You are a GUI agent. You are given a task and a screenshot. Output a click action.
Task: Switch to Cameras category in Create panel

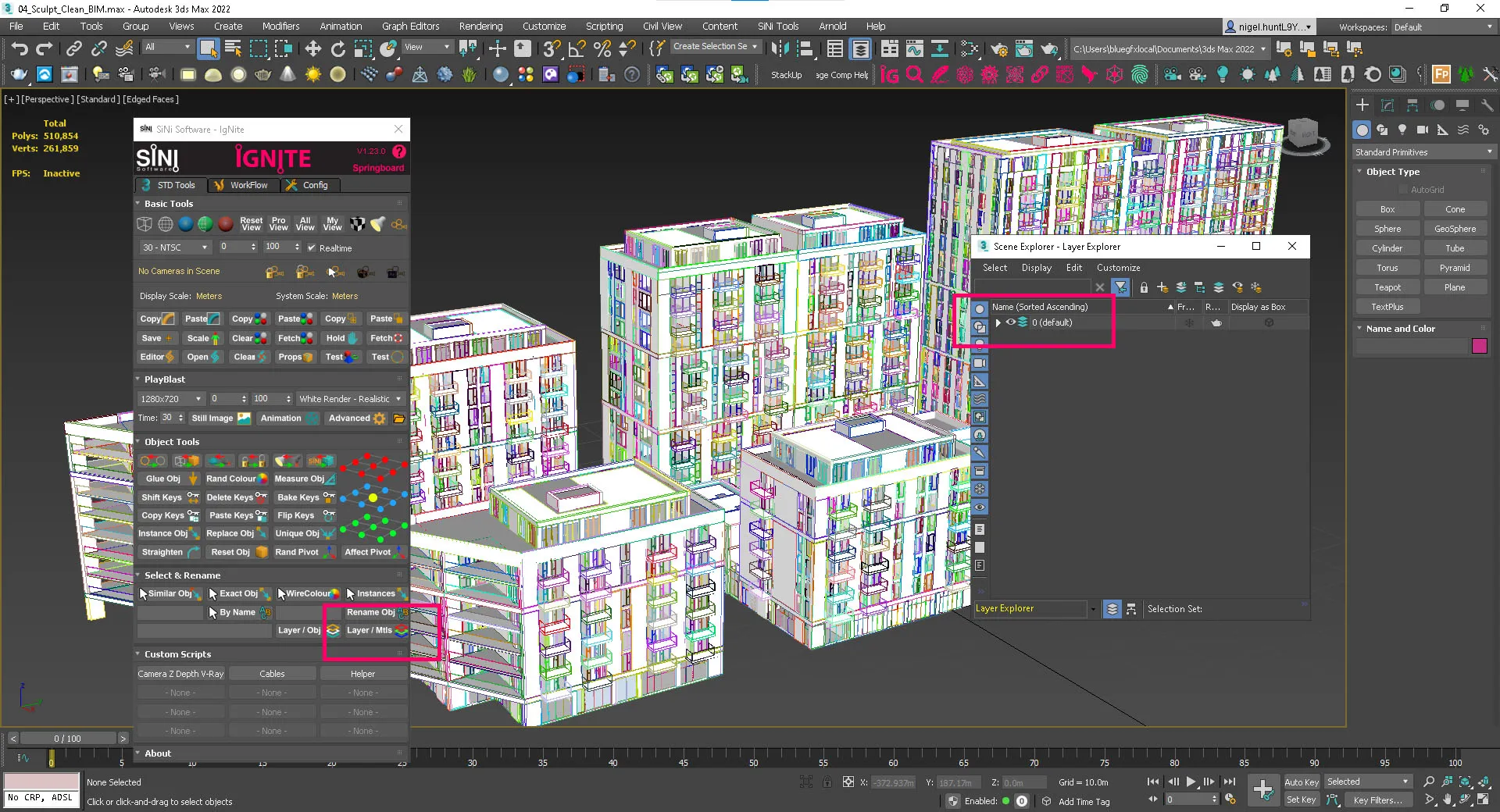(1423, 130)
